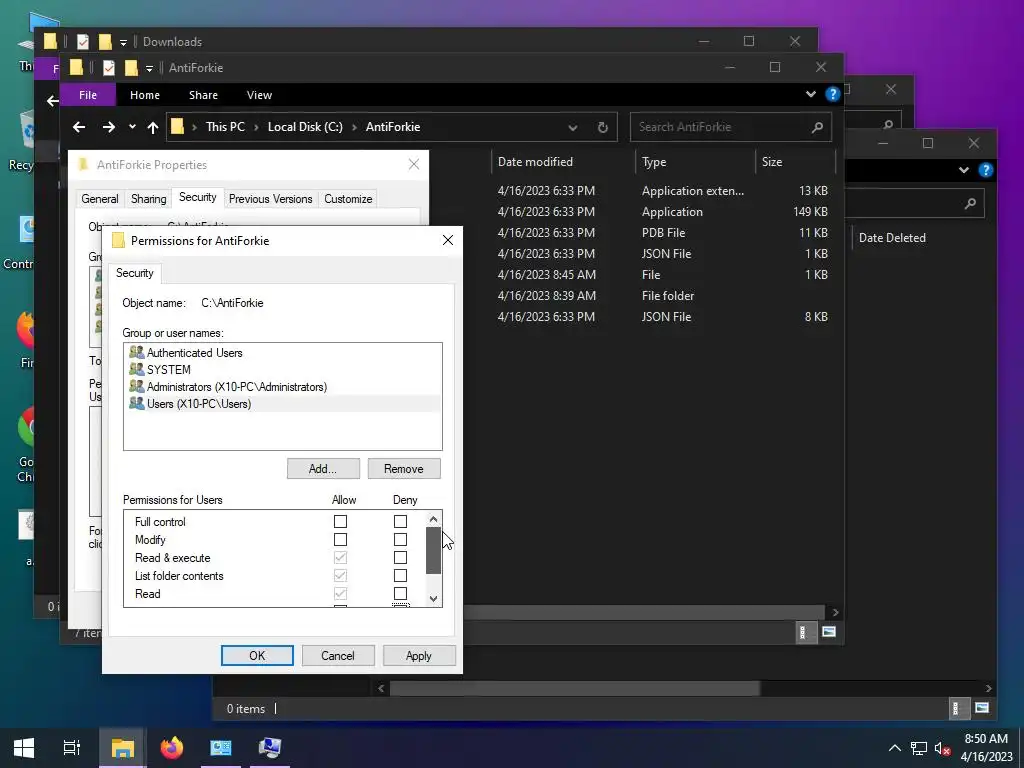Open the Add... user dialog
This screenshot has height=768, width=1024.
[x=323, y=469]
